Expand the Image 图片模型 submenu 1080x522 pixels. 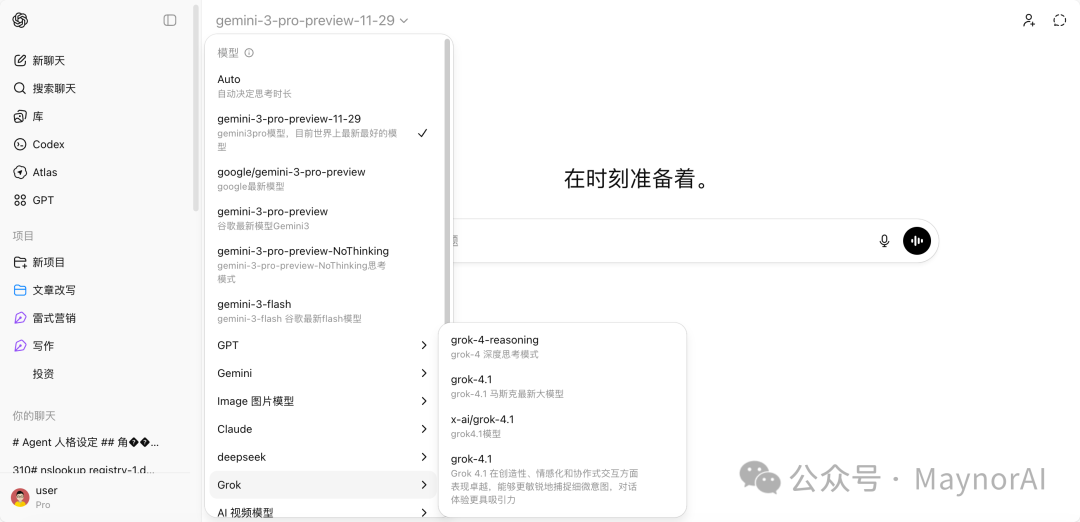(x=322, y=401)
